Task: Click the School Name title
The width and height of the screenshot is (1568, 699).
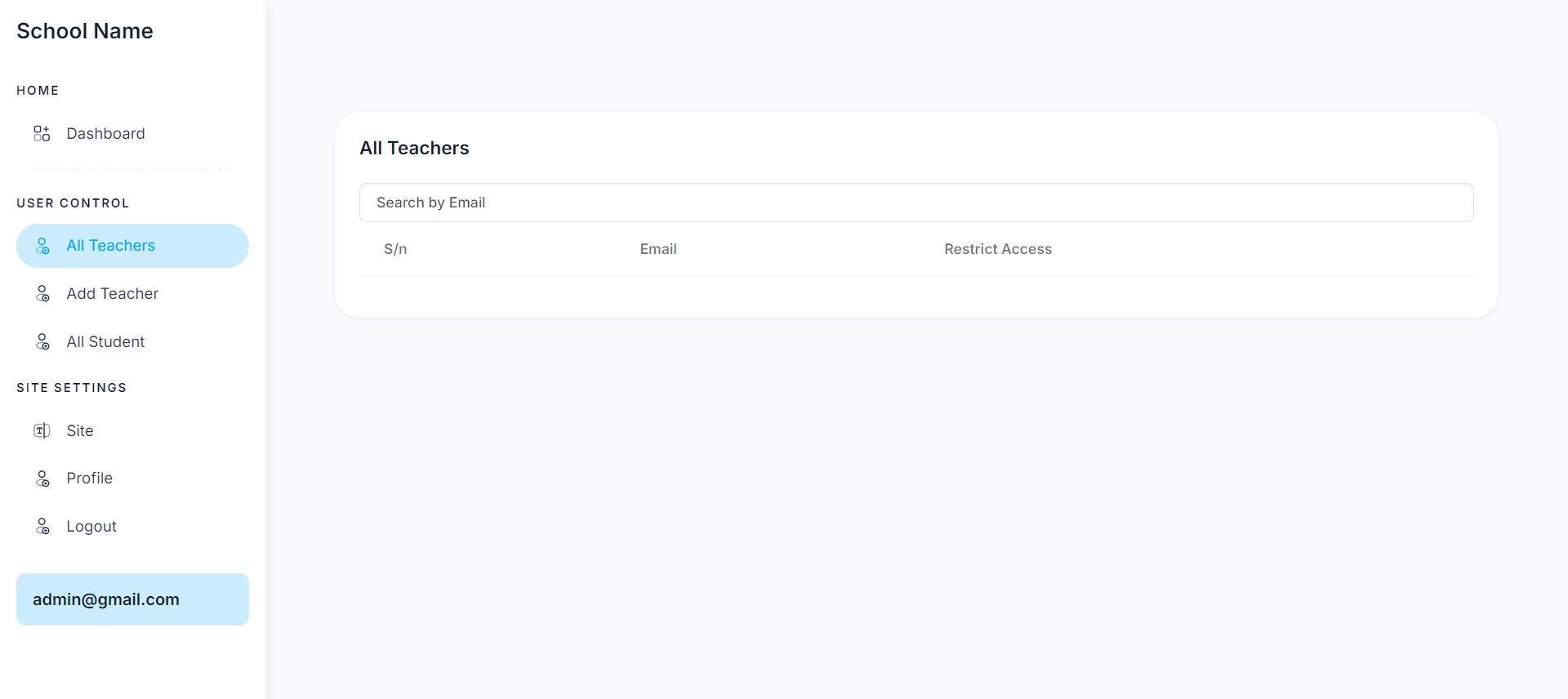Action: tap(85, 31)
